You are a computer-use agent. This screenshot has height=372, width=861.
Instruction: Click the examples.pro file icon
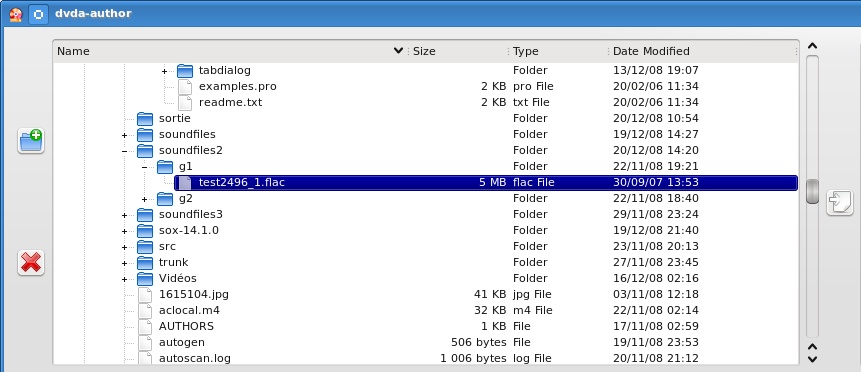185,86
